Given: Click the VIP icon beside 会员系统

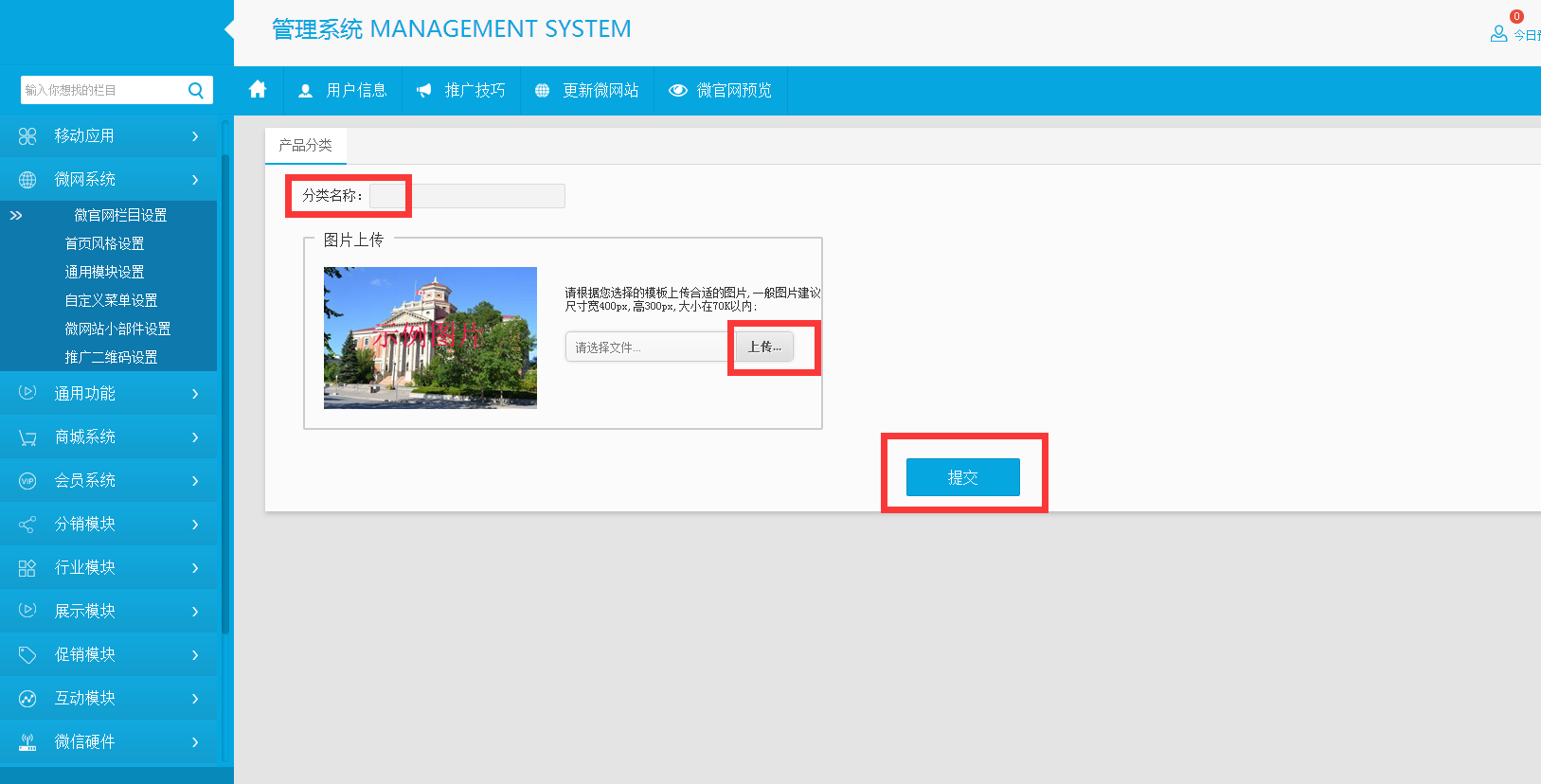Looking at the screenshot, I should pyautogui.click(x=27, y=481).
